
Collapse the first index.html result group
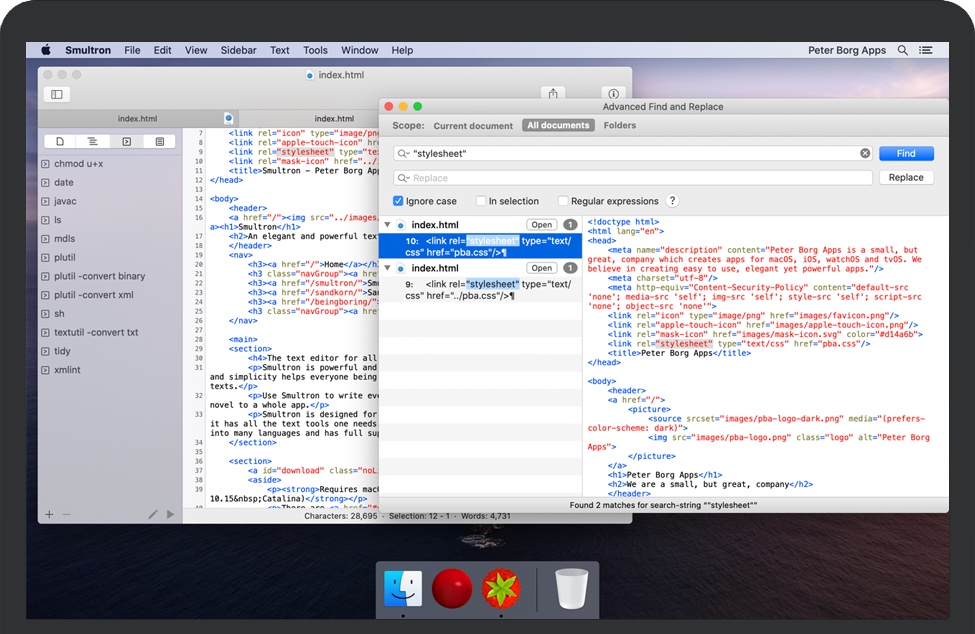pyautogui.click(x=388, y=225)
